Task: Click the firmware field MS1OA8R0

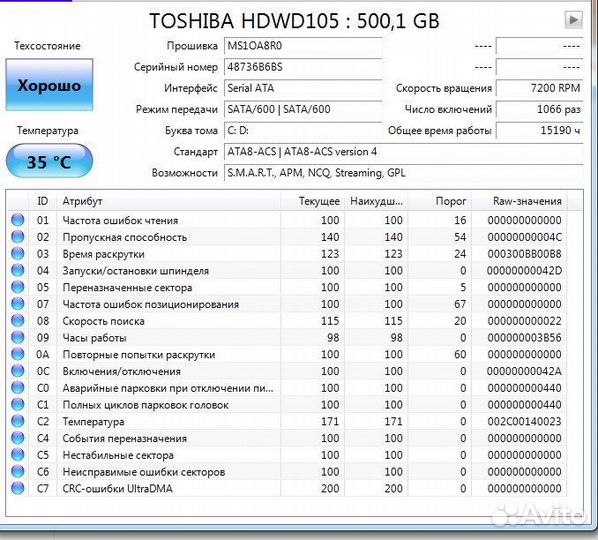Action: click(x=303, y=46)
